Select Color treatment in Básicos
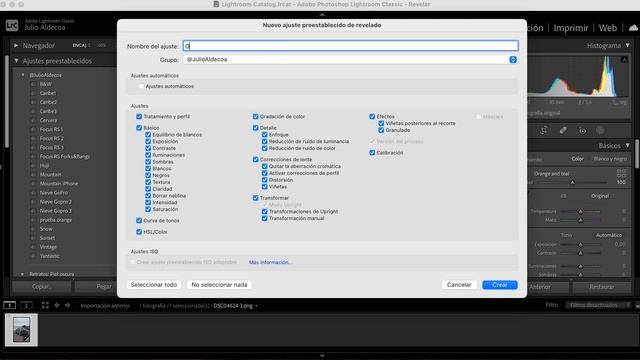 pos(577,159)
